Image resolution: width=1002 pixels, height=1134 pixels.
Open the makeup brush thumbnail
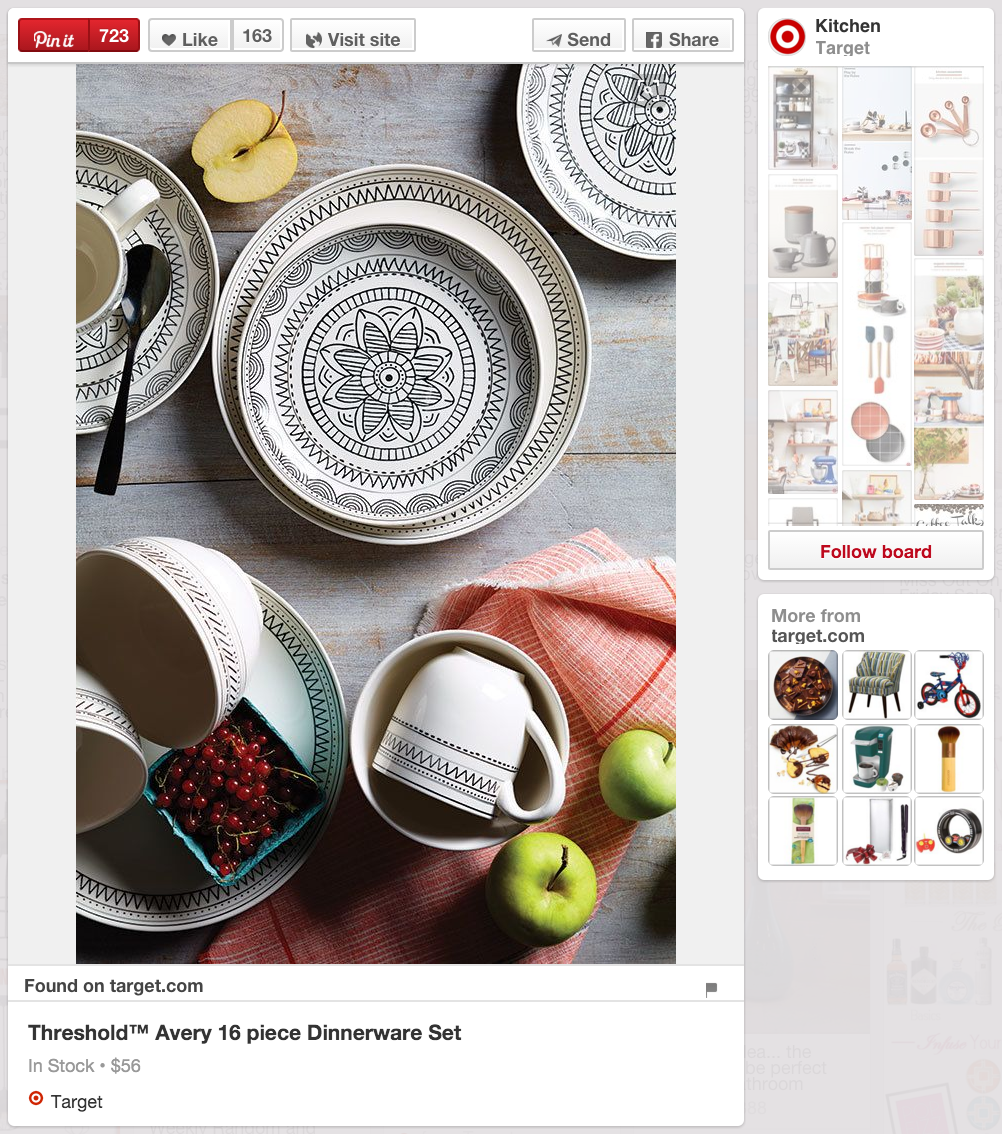coord(948,759)
